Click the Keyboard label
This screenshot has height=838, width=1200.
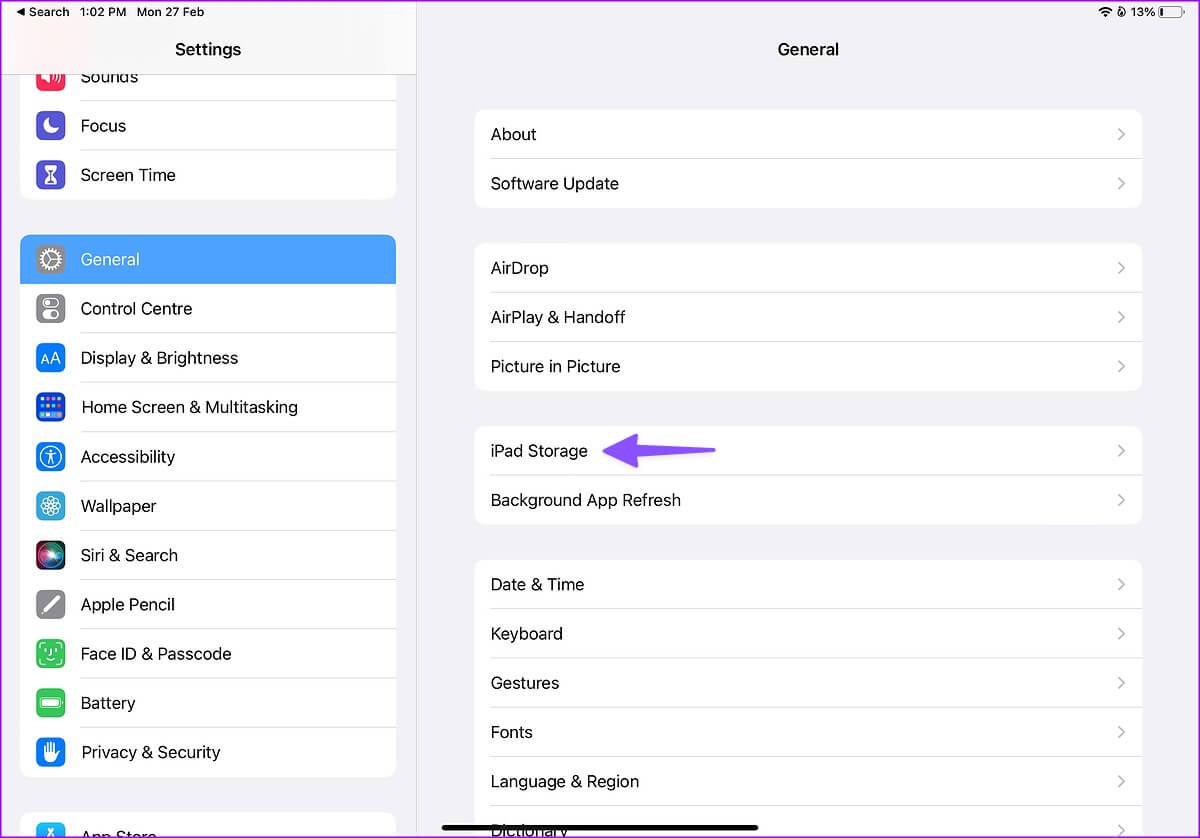(x=527, y=634)
